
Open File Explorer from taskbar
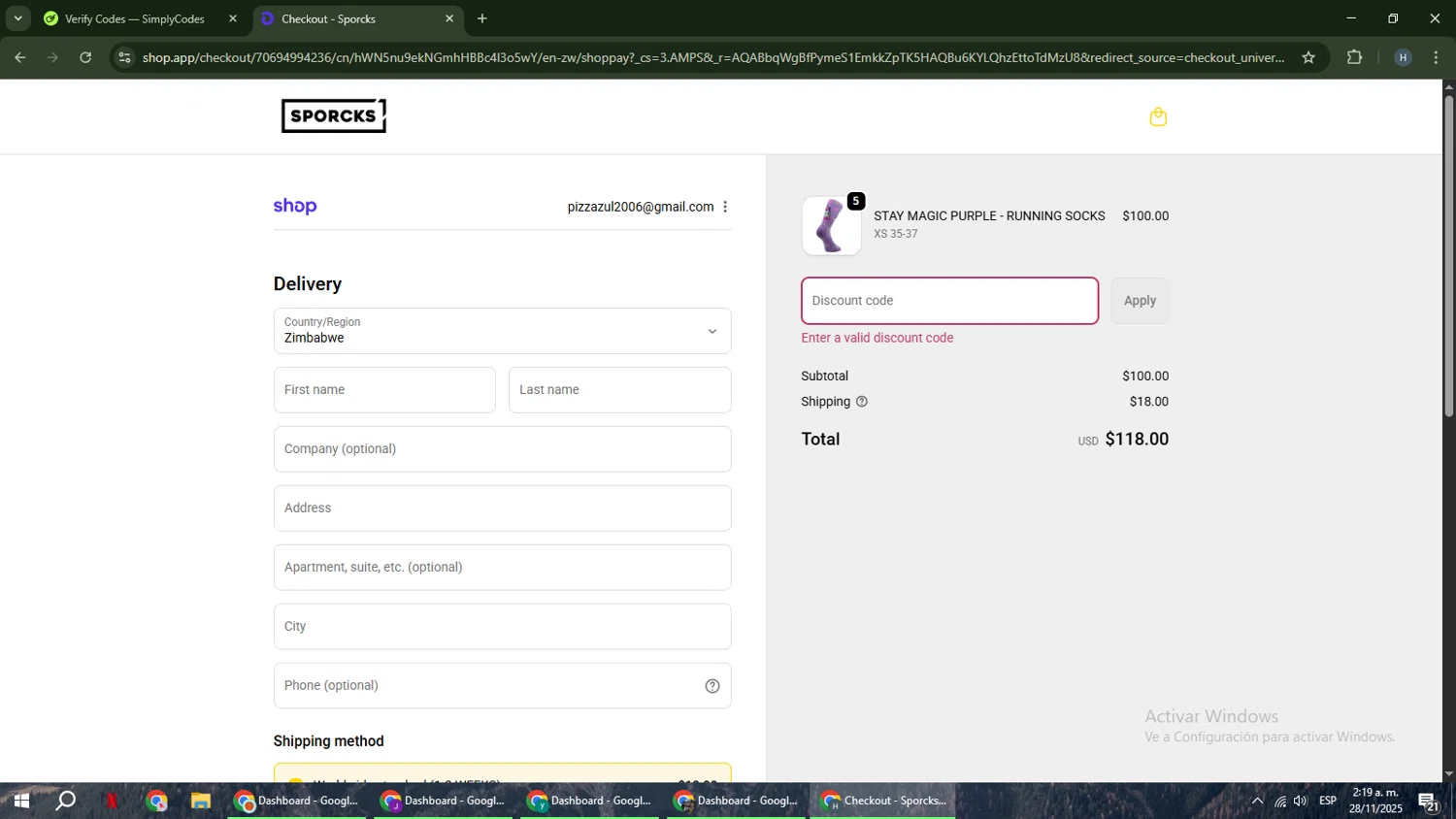click(201, 801)
